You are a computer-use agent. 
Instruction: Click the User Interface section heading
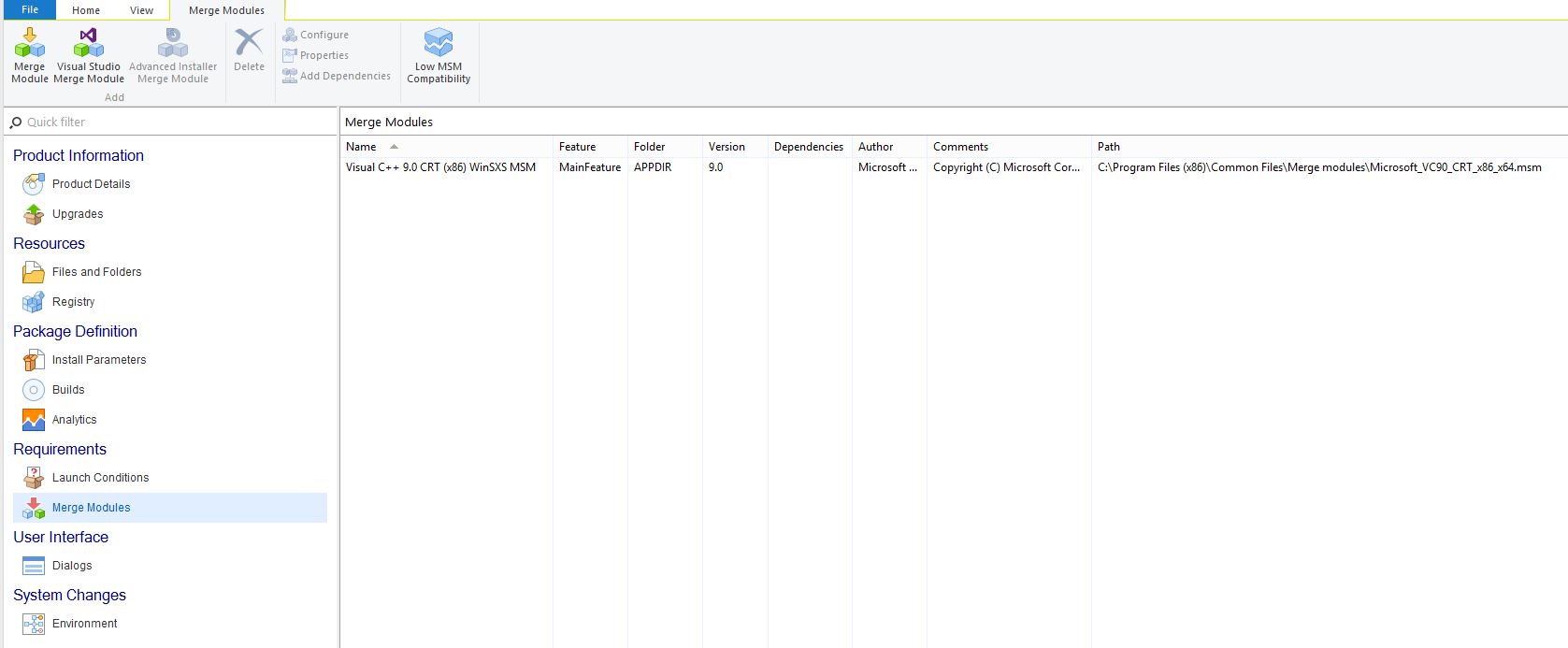pos(61,537)
